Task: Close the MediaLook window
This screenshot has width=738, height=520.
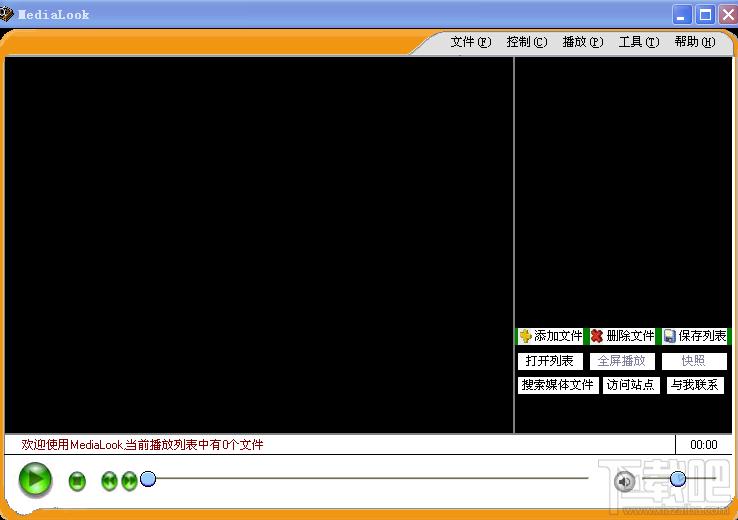Action: click(x=728, y=15)
